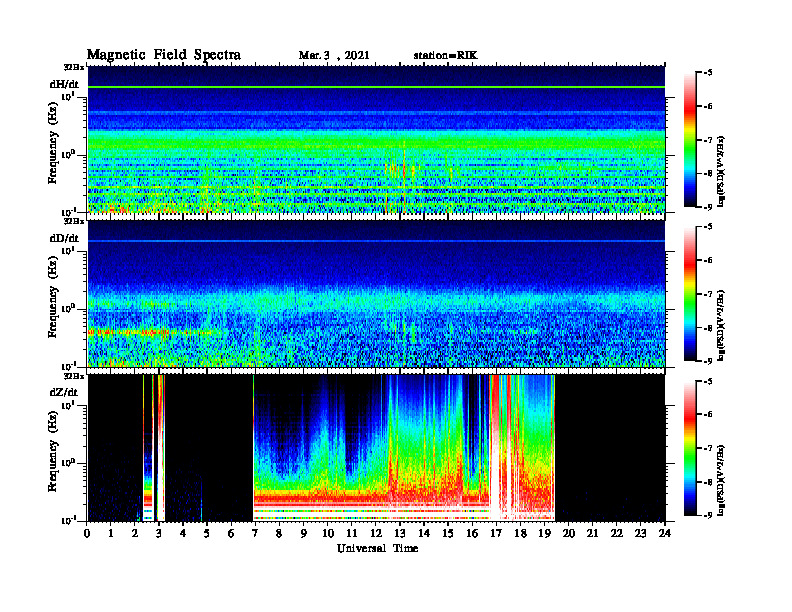Click hour tick label "1" on time axis
Viewport: 792px width, 612px height.
pos(111,534)
